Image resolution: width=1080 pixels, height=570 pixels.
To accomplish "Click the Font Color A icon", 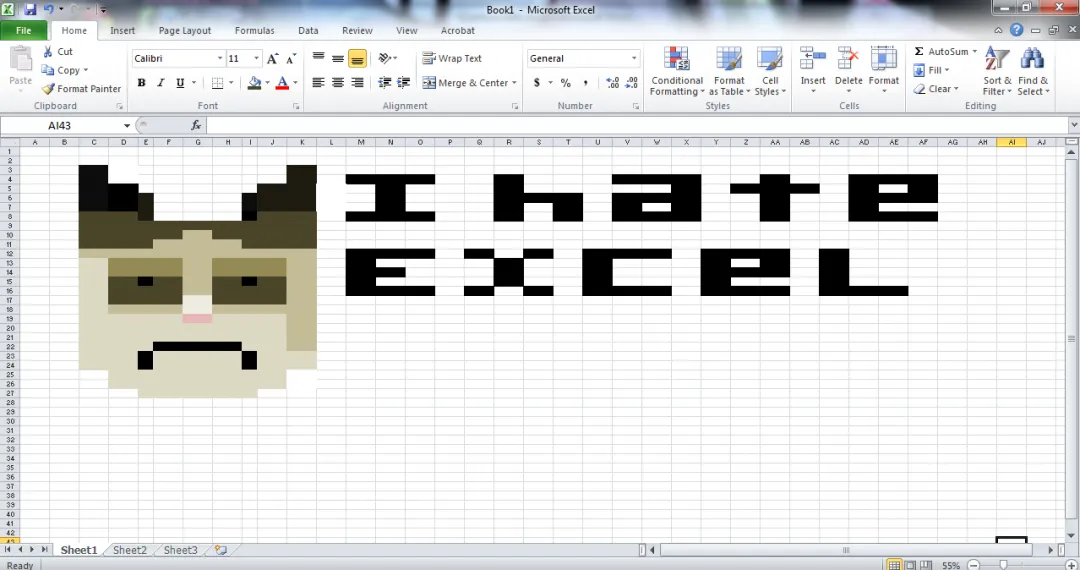I will [282, 83].
